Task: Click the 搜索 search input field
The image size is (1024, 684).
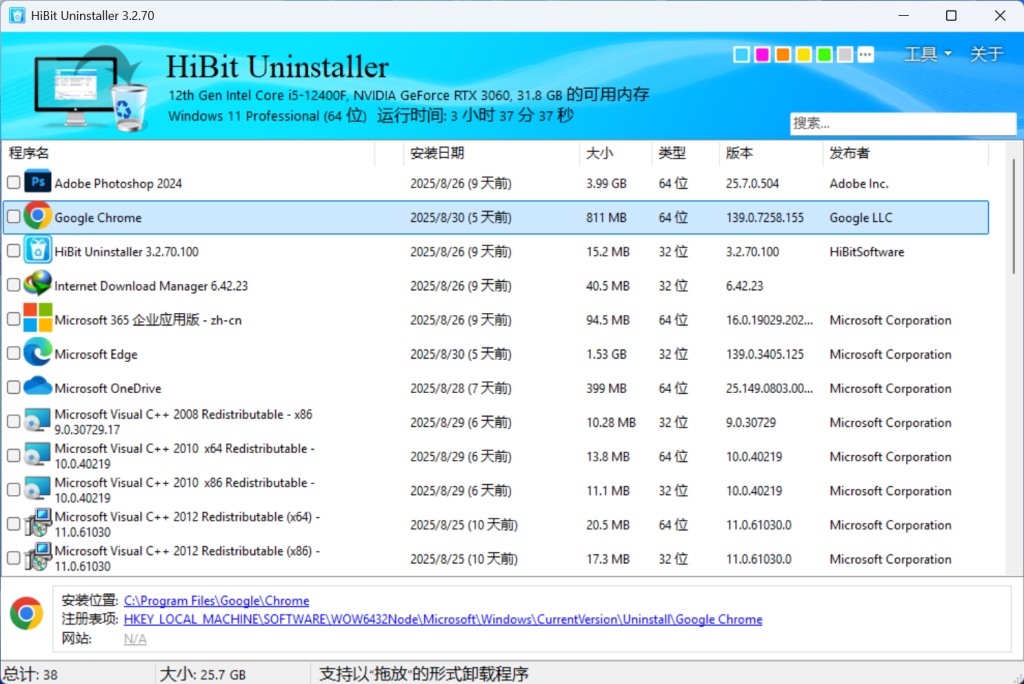Action: click(x=902, y=123)
